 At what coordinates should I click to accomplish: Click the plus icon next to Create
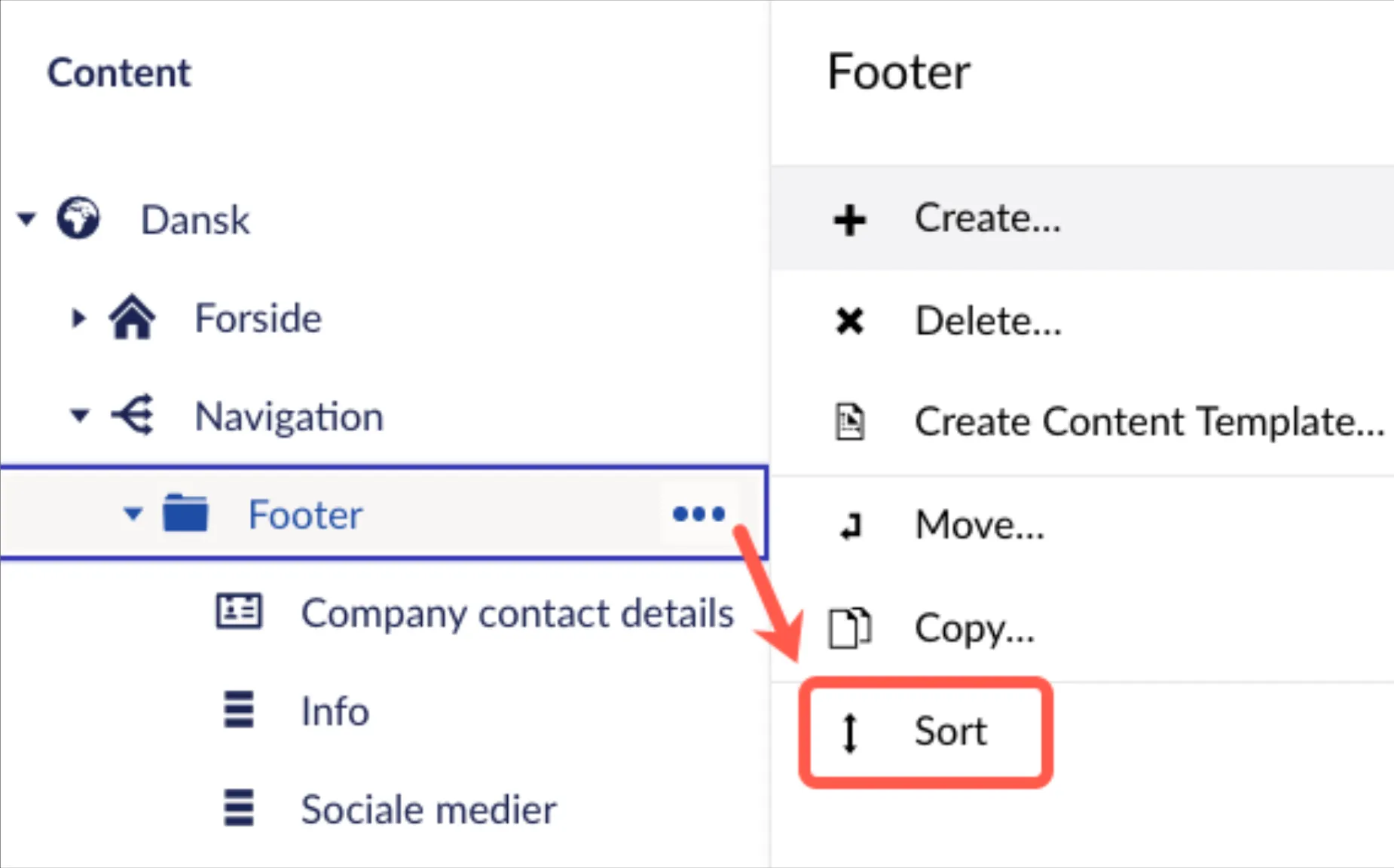tap(850, 219)
